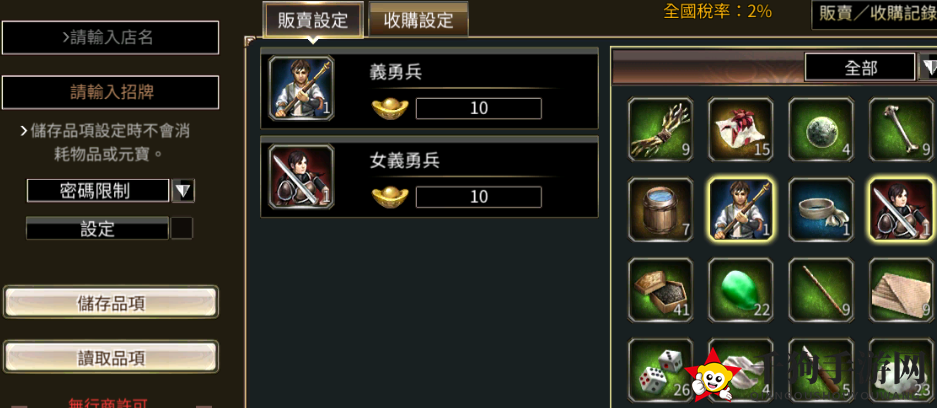Select the bundle of twigs item with count 9
This screenshot has height=408, width=937.
660,130
